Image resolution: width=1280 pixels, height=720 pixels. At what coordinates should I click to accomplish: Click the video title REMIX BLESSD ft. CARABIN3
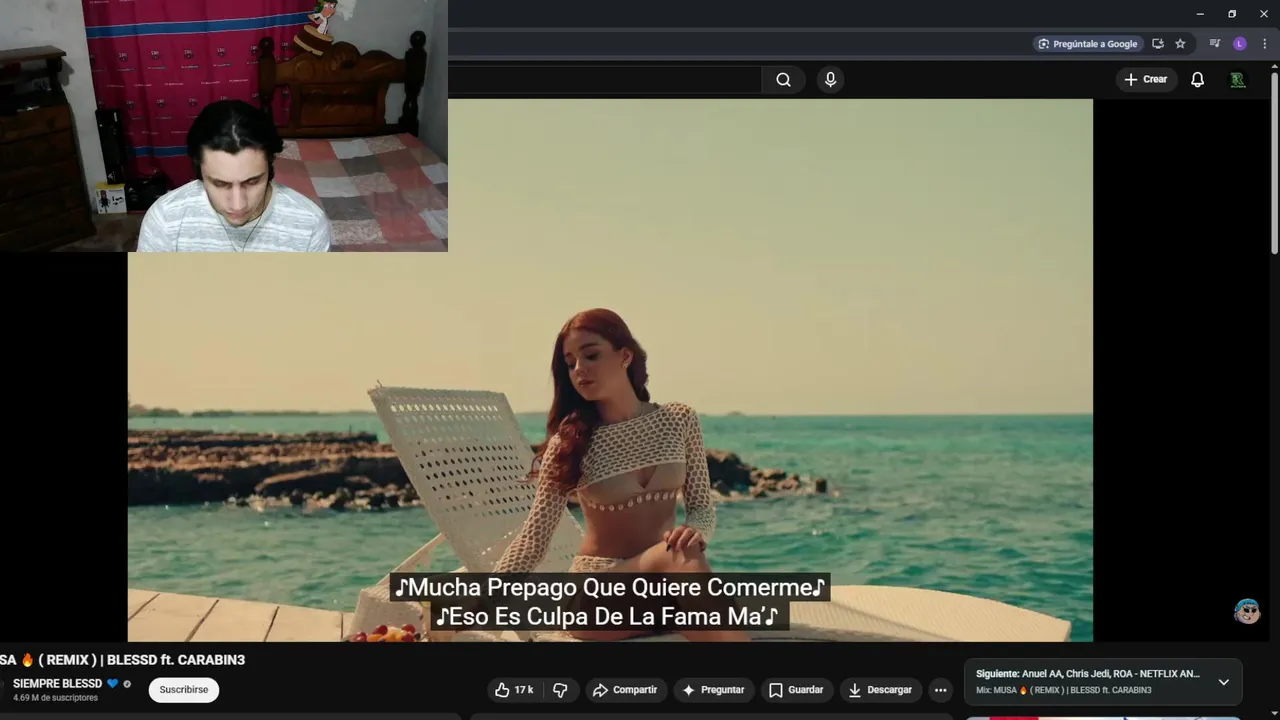coord(122,660)
